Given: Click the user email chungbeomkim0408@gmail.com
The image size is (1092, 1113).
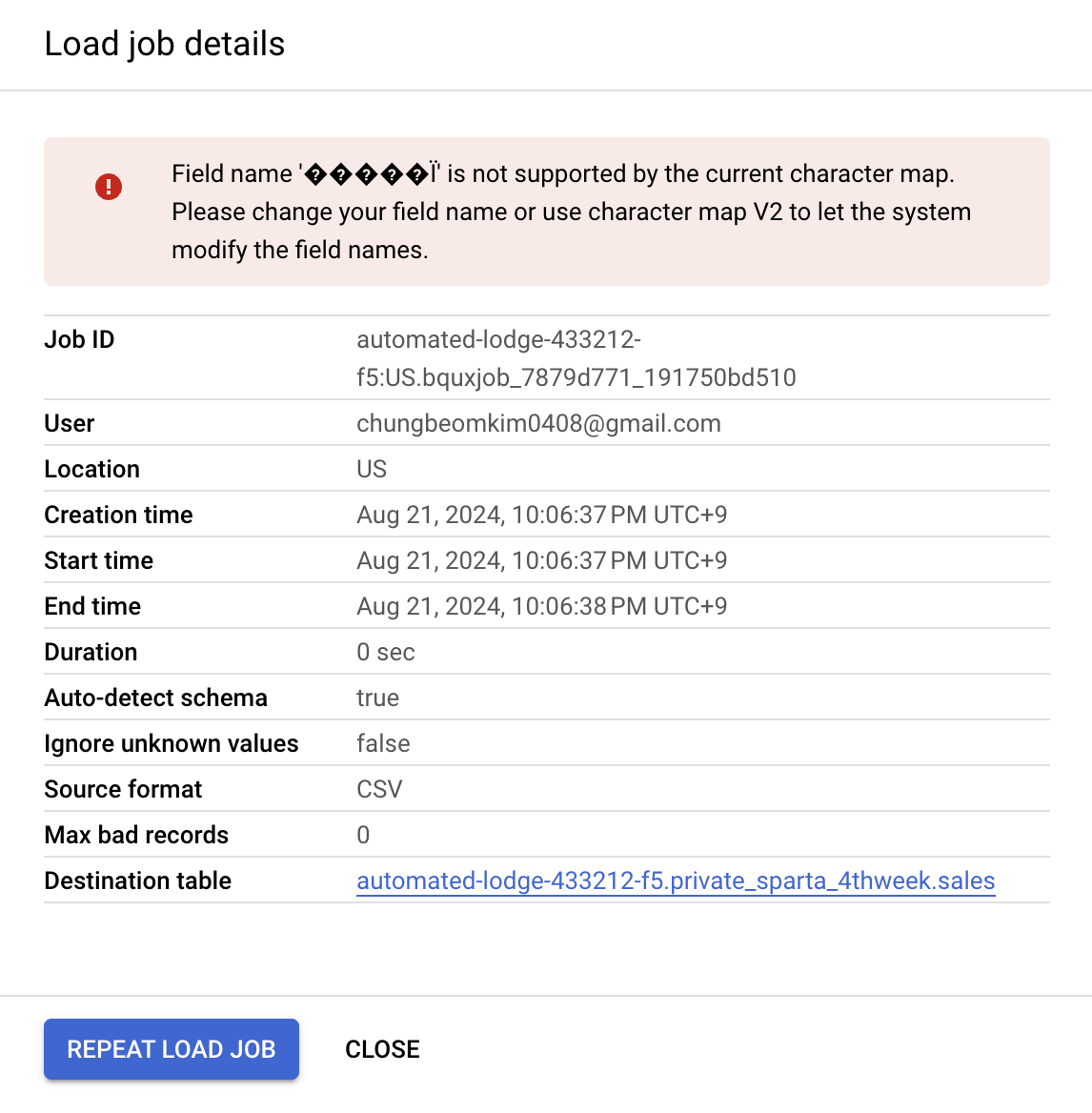Looking at the screenshot, I should [538, 423].
